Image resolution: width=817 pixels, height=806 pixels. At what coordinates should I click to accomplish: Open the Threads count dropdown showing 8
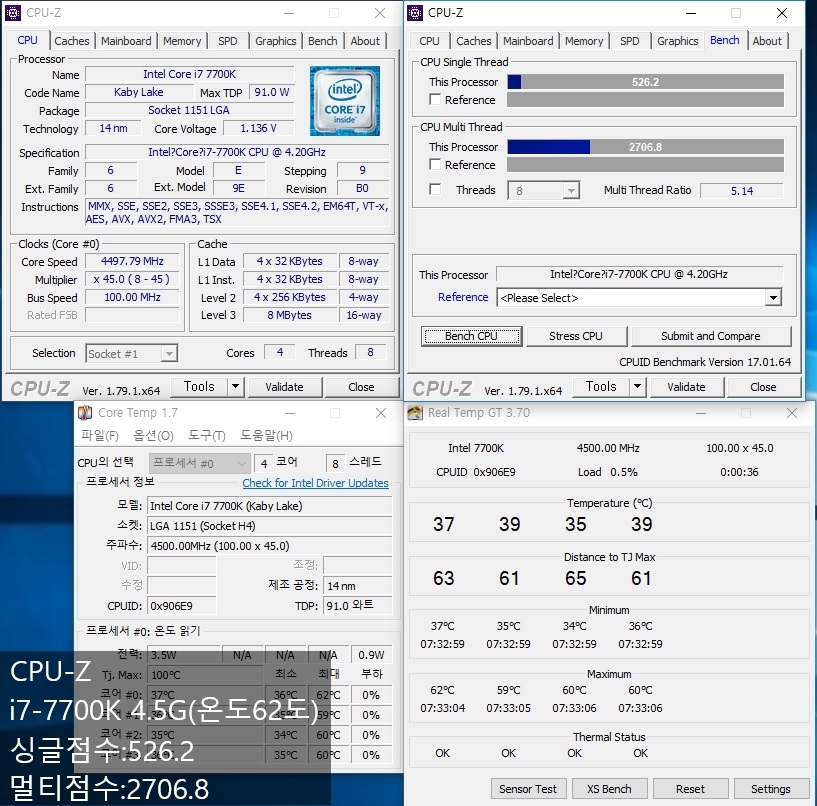(x=543, y=191)
